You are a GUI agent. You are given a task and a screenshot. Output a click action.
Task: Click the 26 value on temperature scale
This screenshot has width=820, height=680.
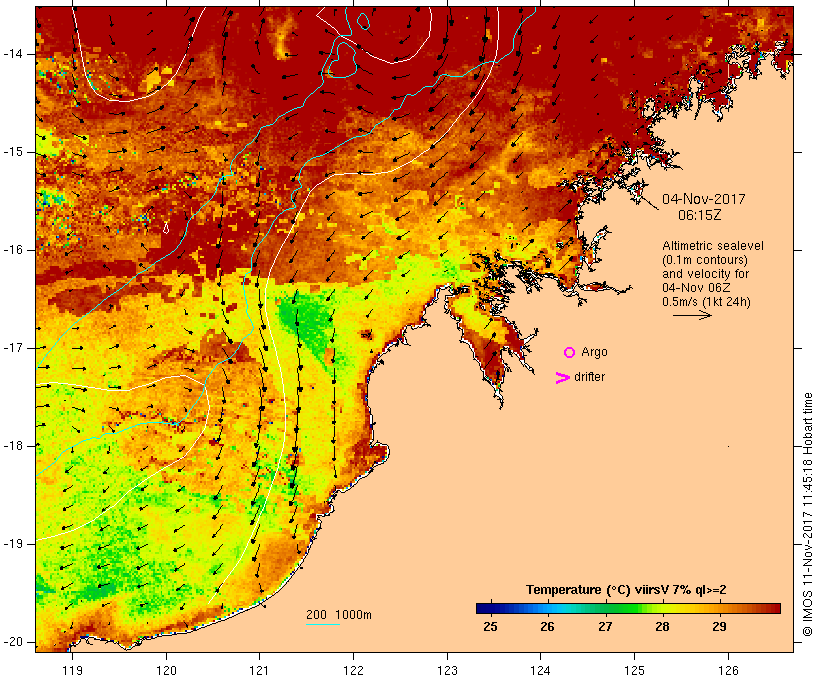547,626
